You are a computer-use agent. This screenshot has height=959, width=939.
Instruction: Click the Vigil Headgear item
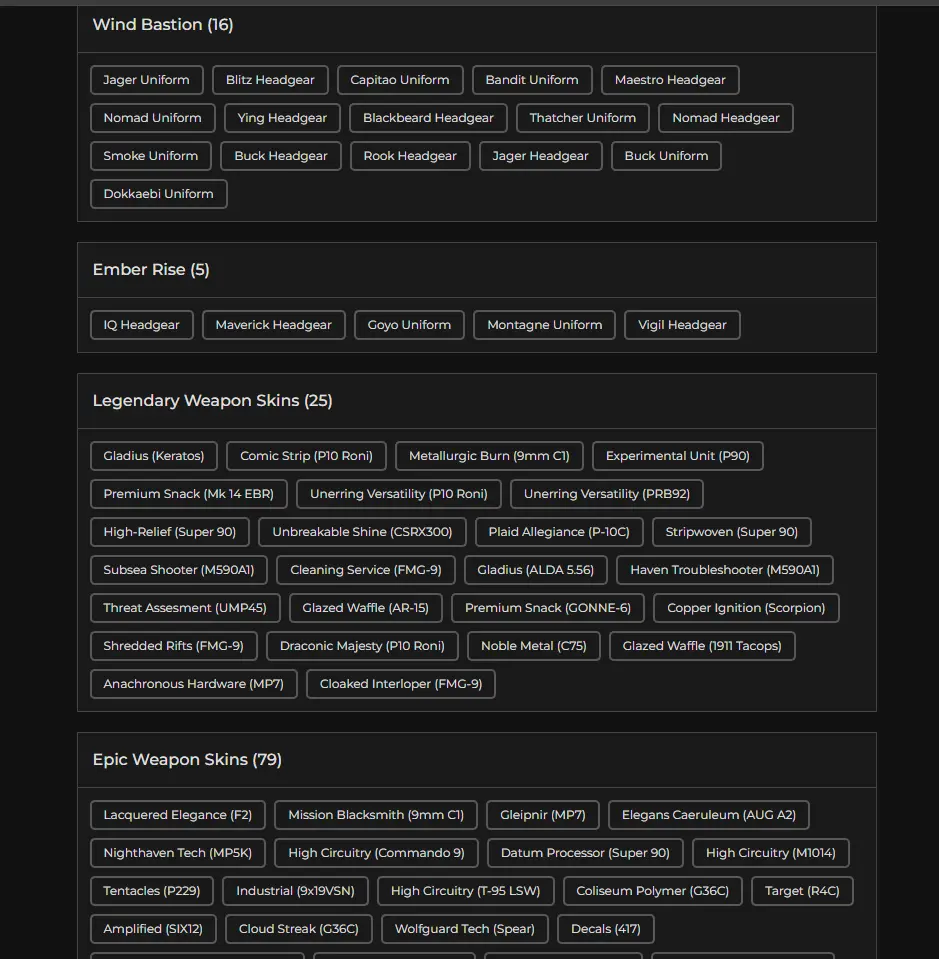pos(682,325)
